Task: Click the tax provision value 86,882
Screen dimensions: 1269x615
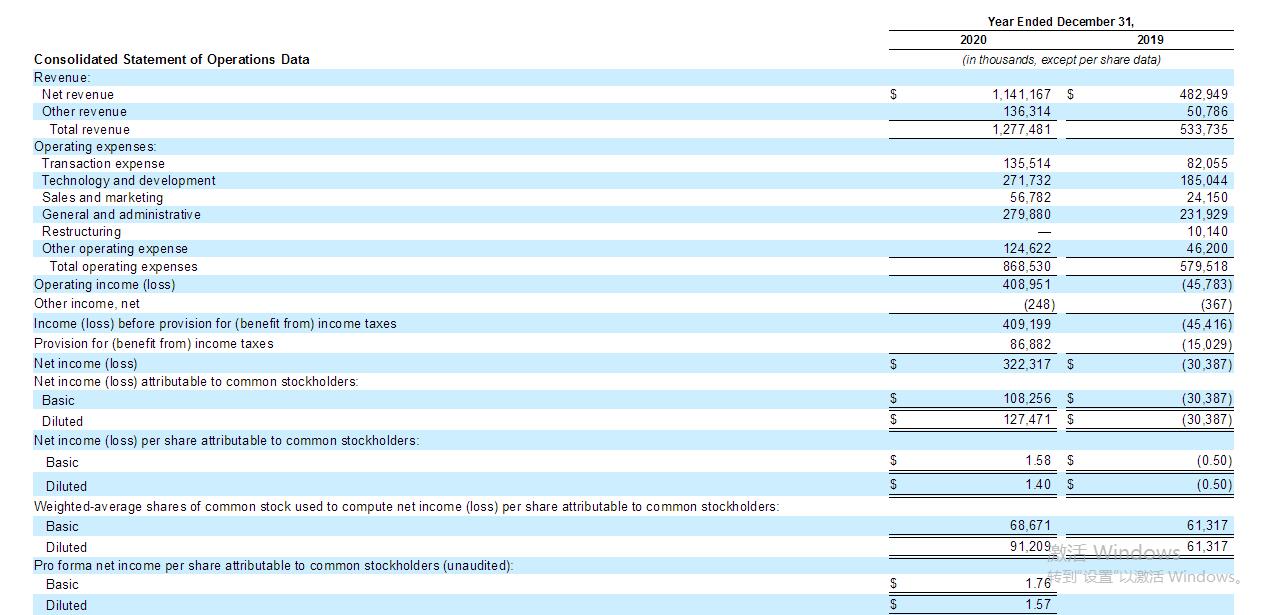Action: point(1031,345)
